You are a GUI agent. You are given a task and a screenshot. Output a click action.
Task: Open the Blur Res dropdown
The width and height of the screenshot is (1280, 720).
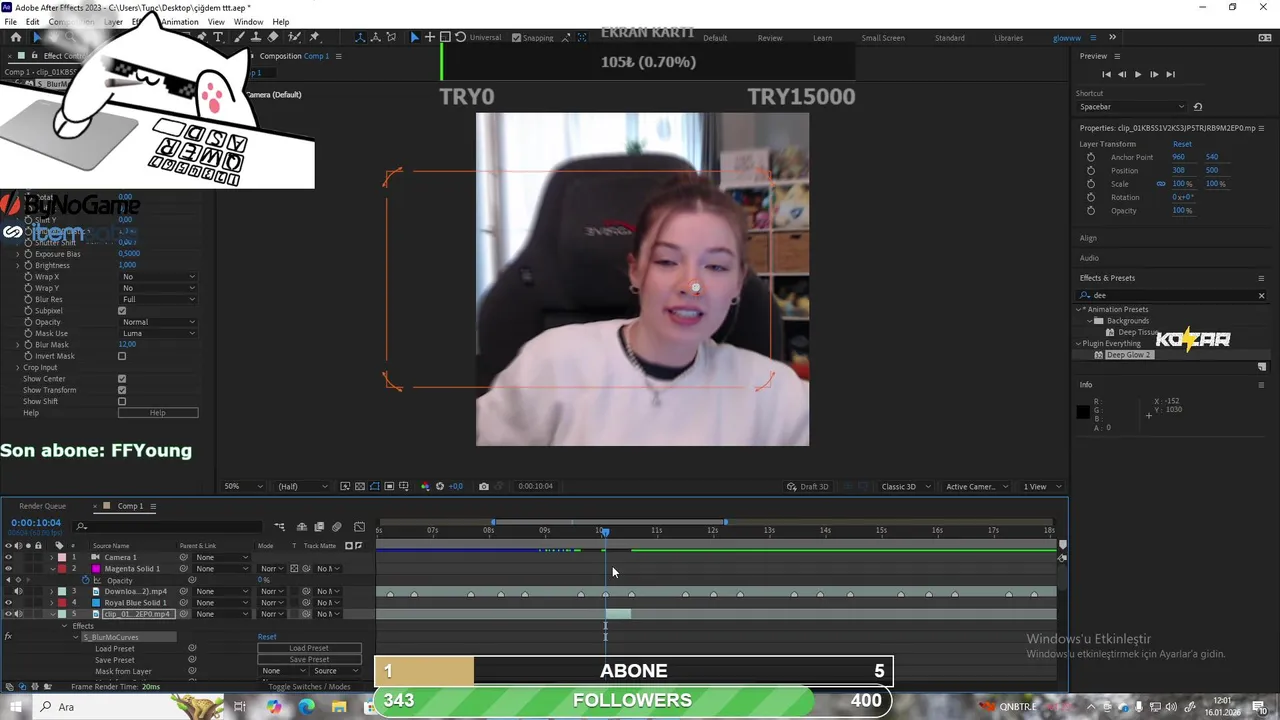tap(158, 299)
